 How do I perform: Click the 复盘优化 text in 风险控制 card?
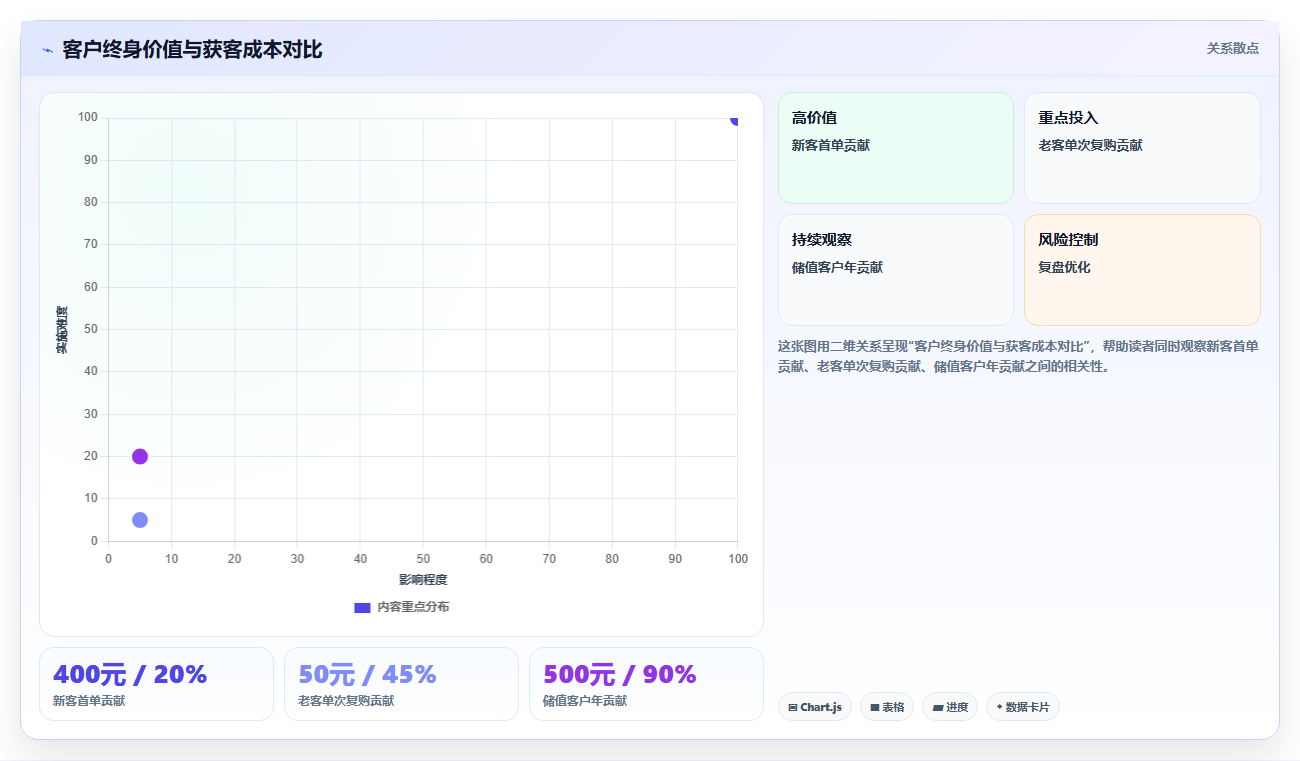[x=1064, y=267]
